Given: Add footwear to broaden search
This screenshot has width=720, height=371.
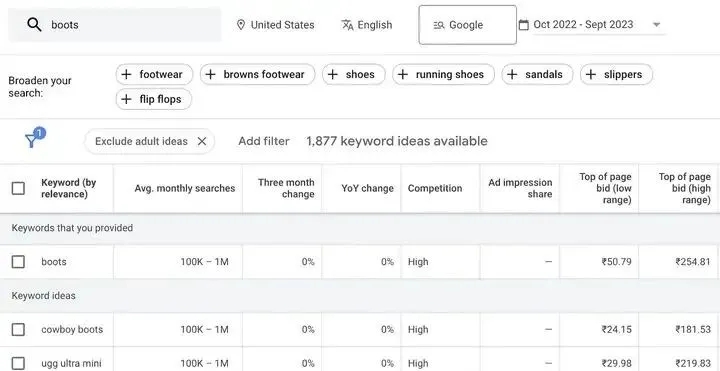Looking at the screenshot, I should [154, 74].
